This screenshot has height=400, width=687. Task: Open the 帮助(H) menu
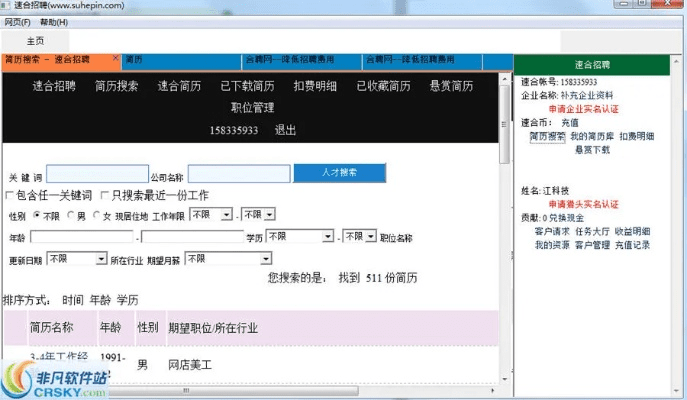point(54,22)
